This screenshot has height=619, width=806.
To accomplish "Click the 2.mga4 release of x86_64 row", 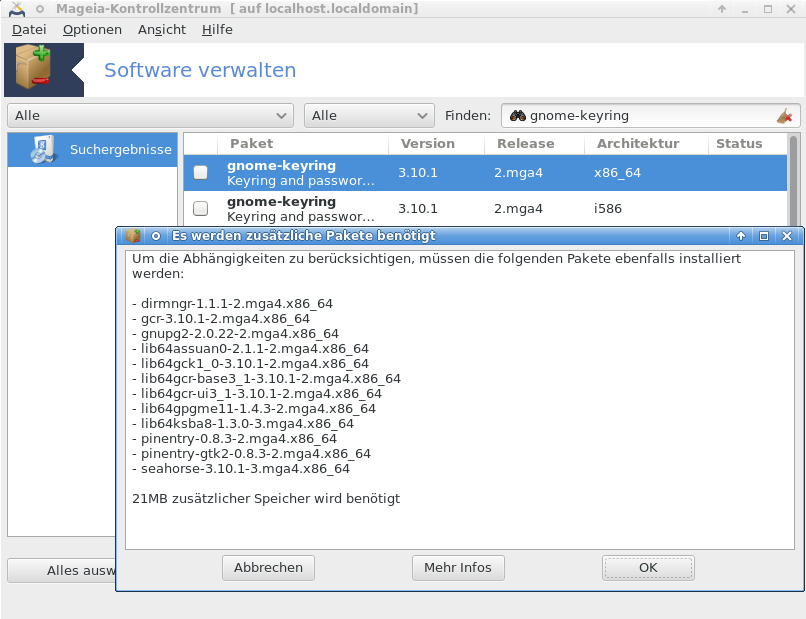I will (x=518, y=173).
